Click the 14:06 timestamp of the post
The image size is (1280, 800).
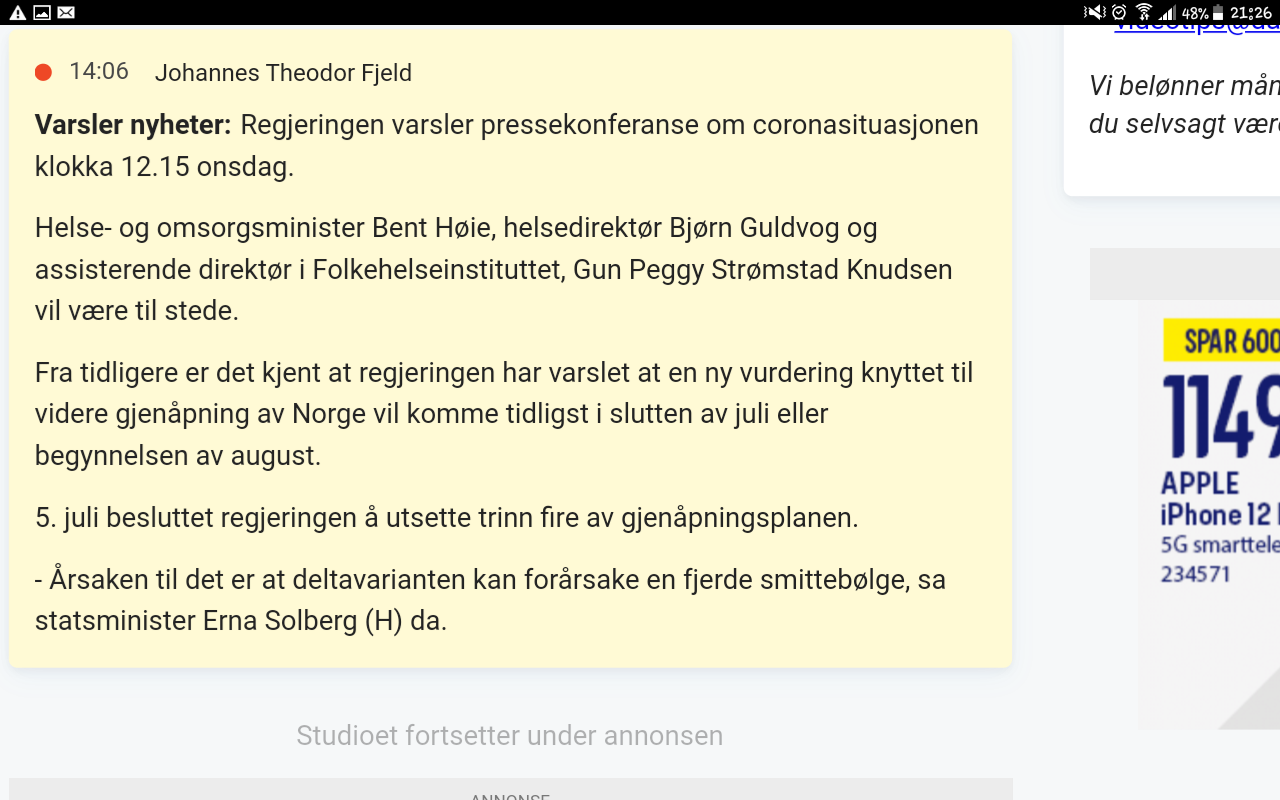tap(99, 72)
